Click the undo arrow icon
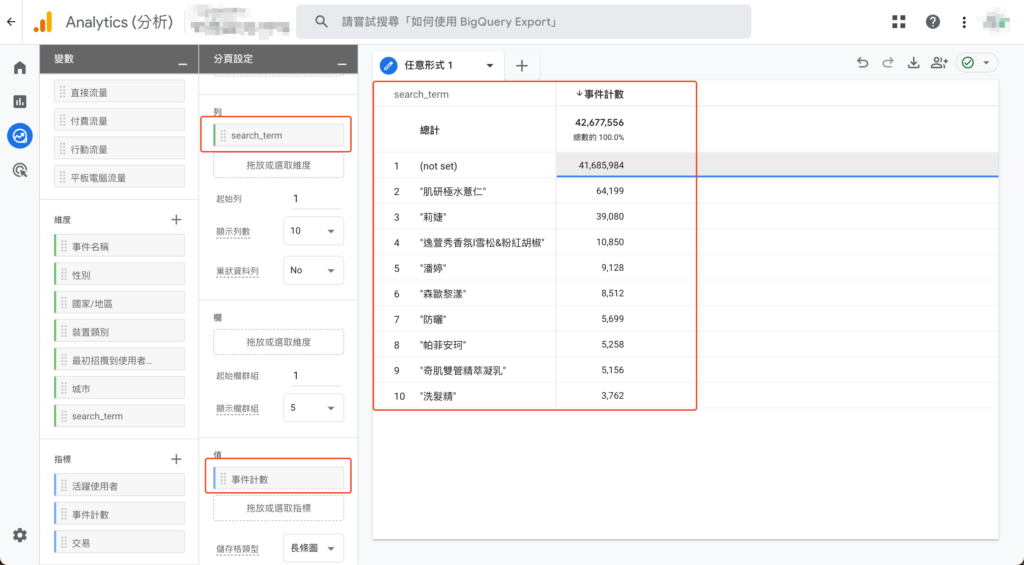The height and width of the screenshot is (565, 1024). point(863,63)
